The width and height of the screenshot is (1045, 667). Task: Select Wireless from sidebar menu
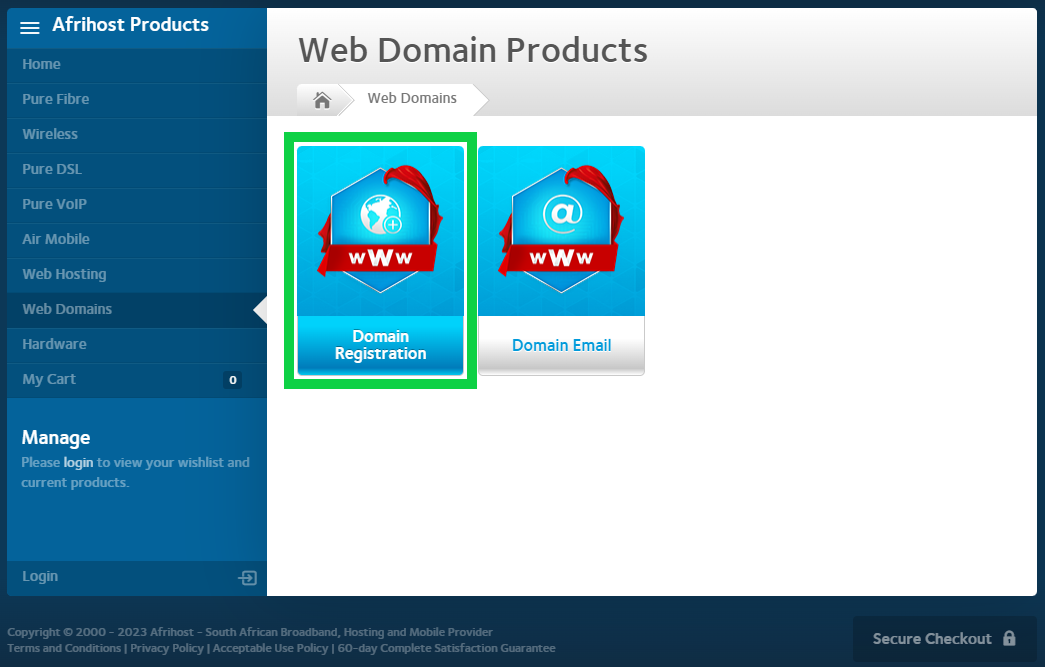tap(50, 134)
